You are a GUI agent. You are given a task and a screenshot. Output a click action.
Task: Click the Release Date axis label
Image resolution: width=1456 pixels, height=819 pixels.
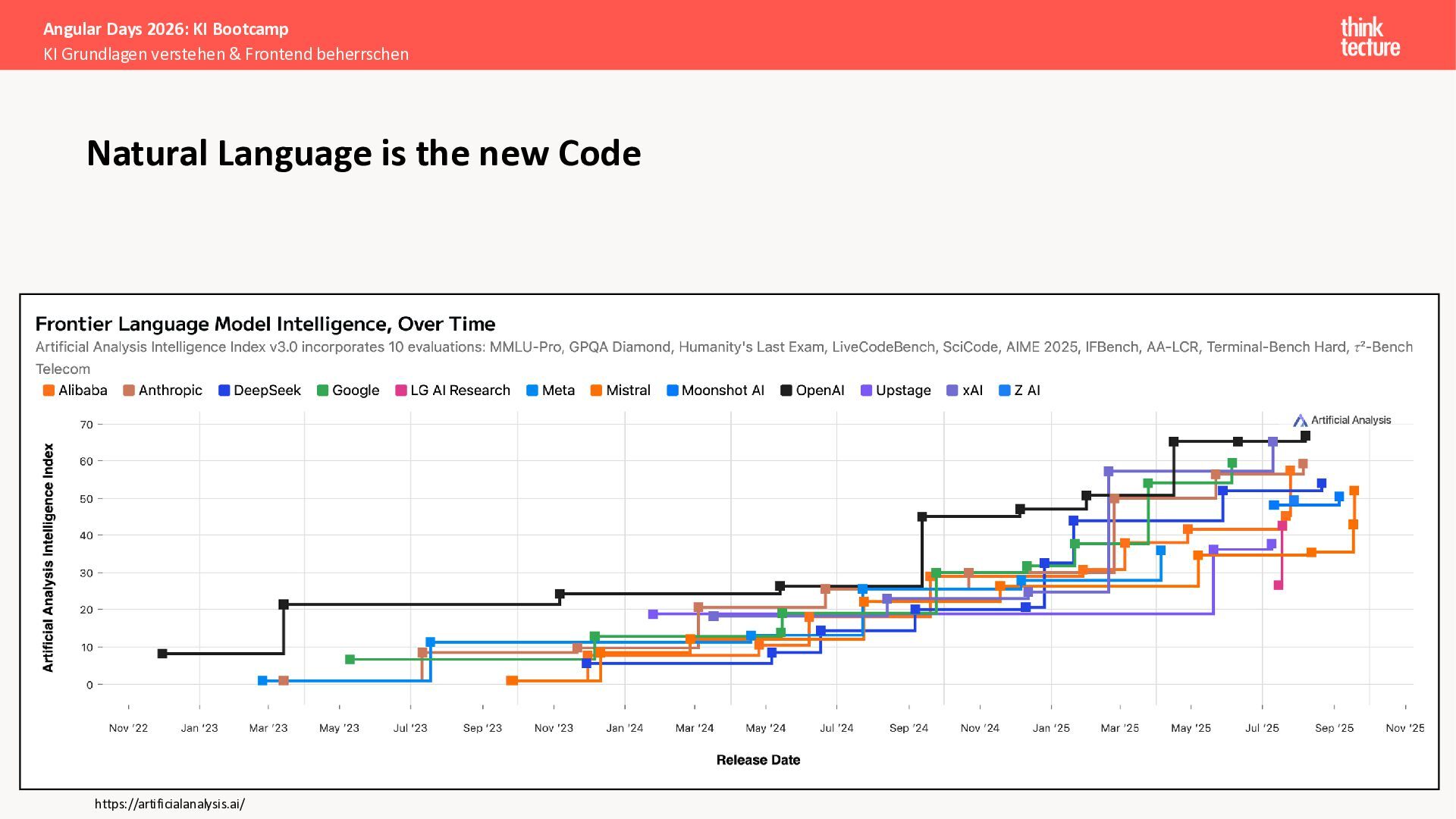point(758,760)
